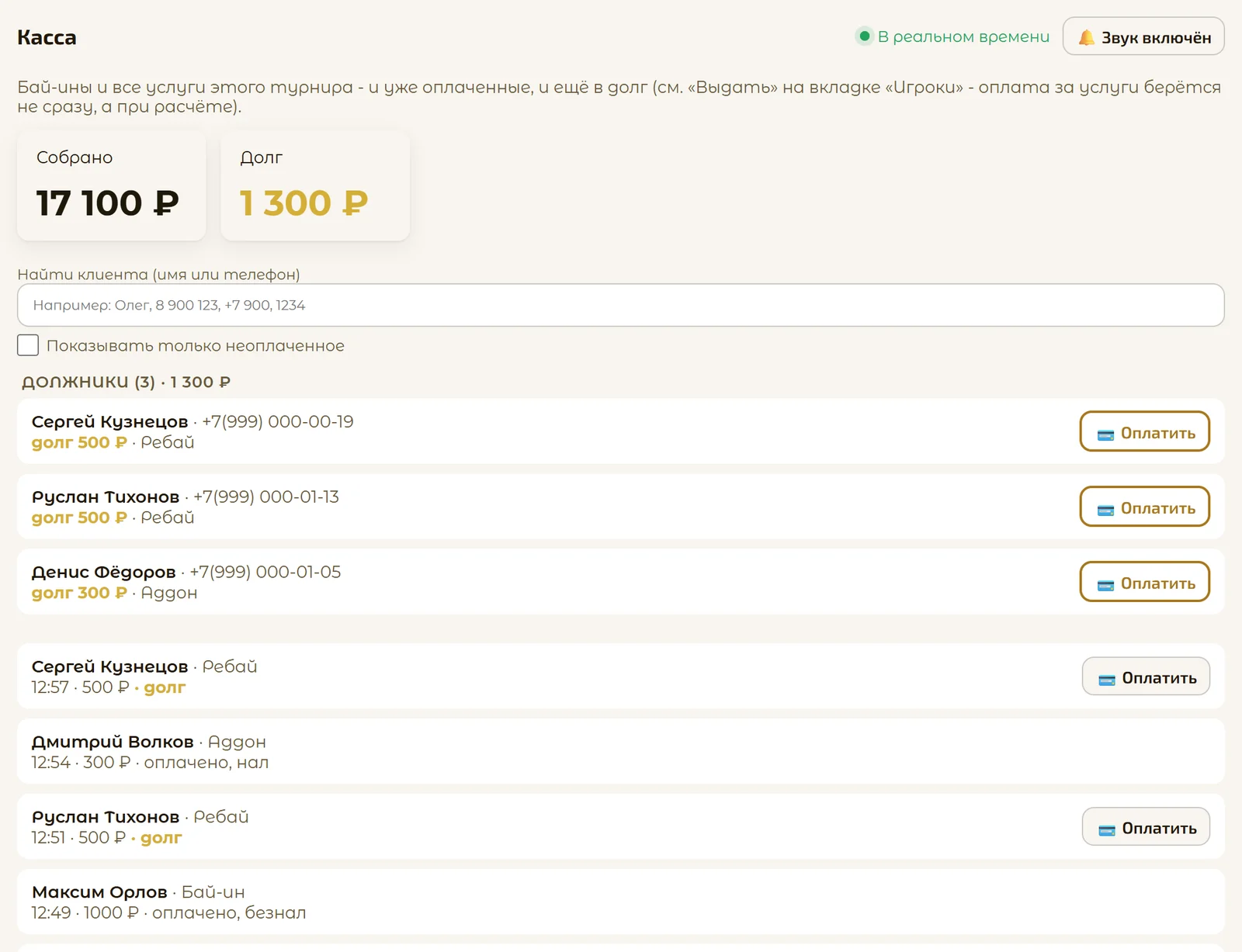Select phone number +7(999) 000-01-13
1242x952 pixels.
tap(266, 497)
